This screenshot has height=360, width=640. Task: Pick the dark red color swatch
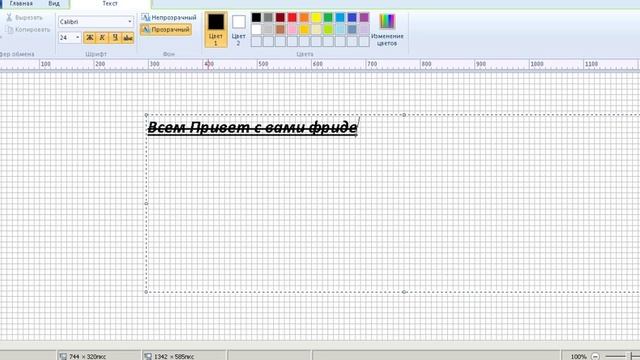[280, 18]
